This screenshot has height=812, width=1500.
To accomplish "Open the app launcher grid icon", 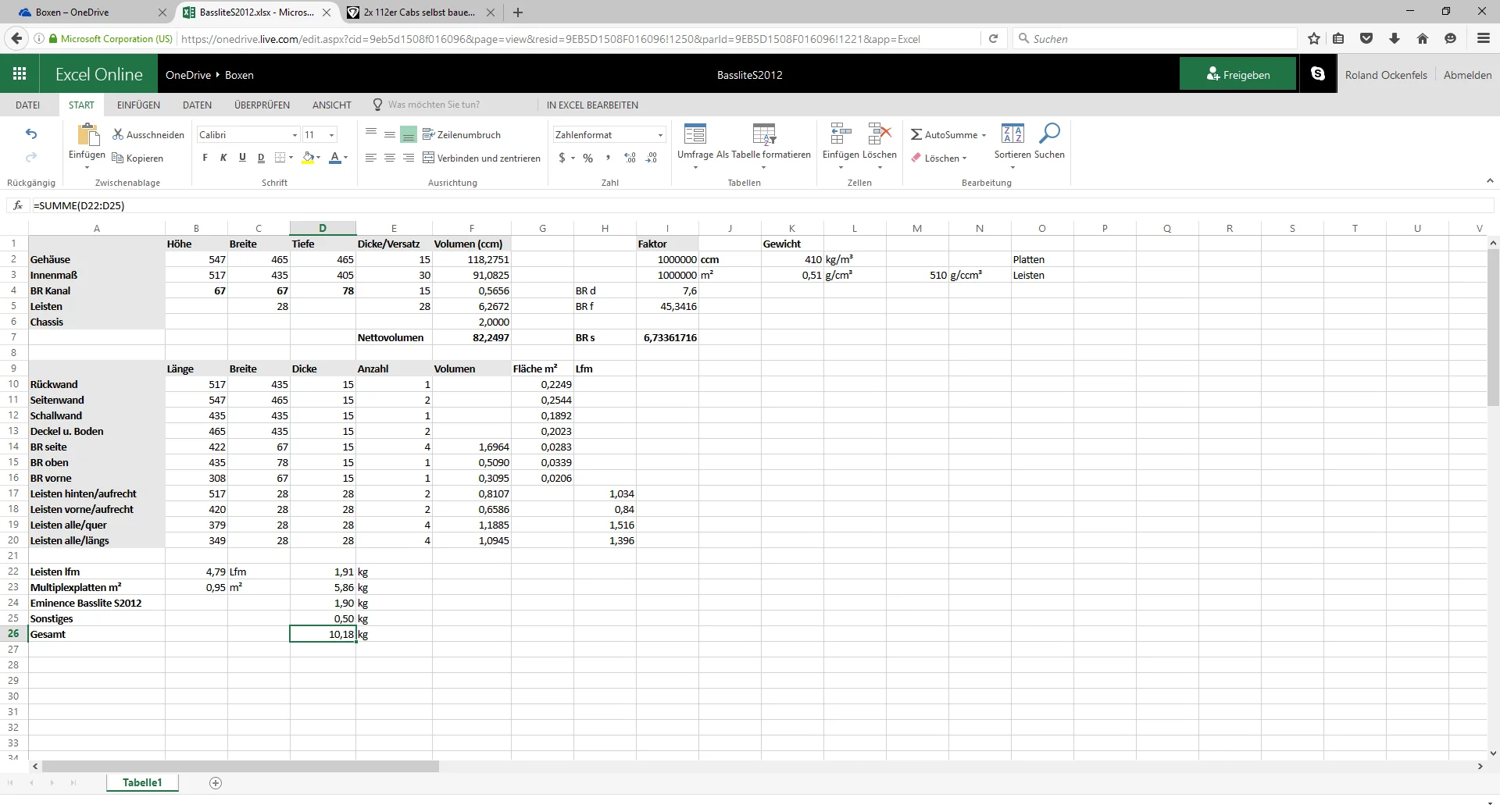I will pos(20,74).
